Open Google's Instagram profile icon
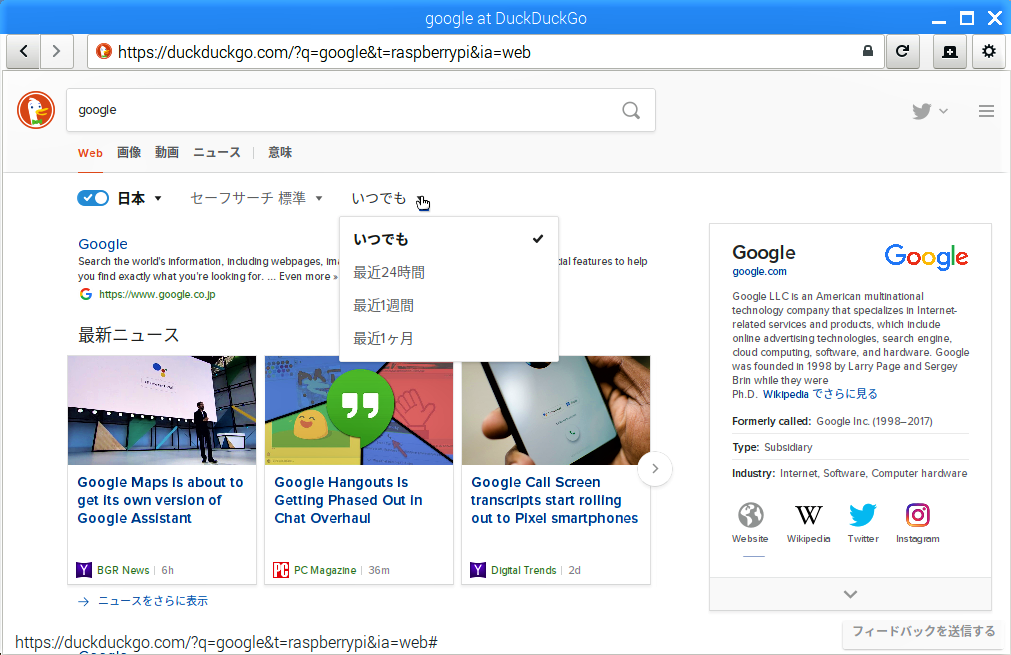 [918, 515]
